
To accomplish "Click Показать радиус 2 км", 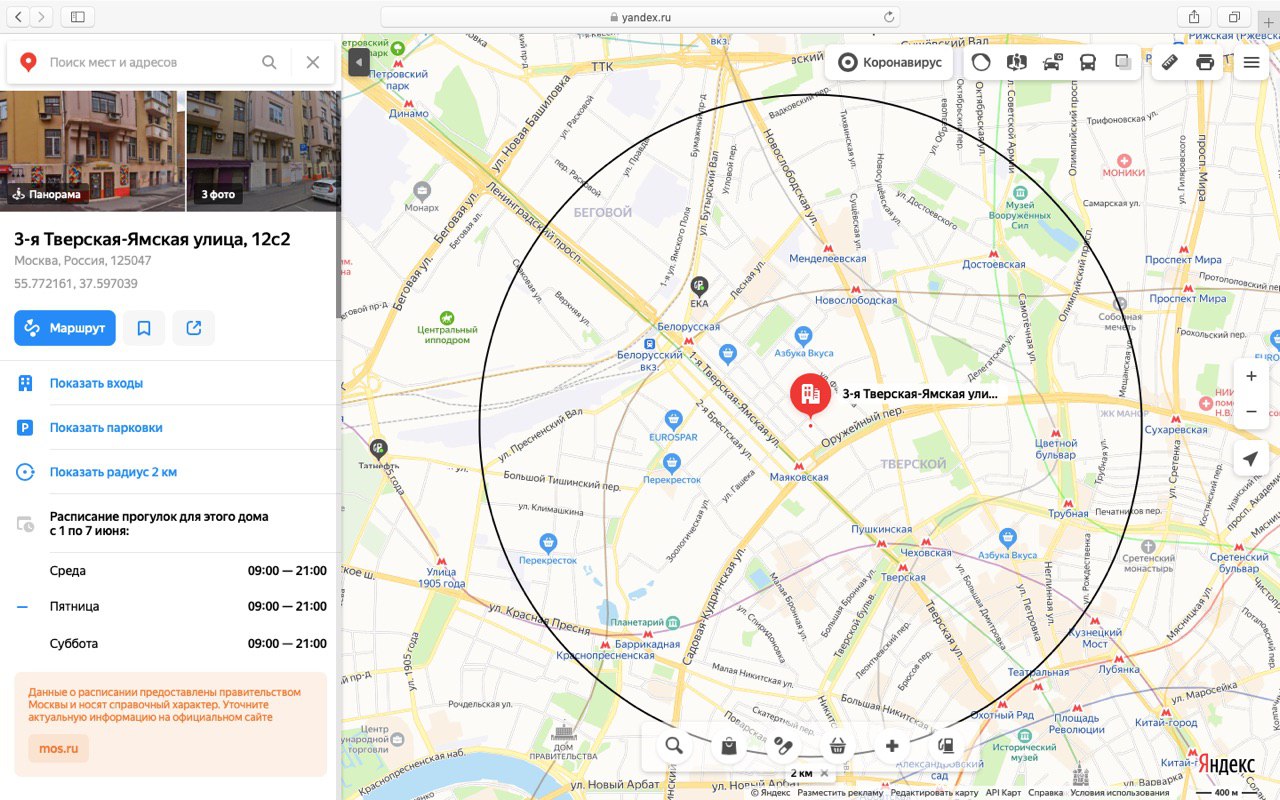I will (x=113, y=472).
